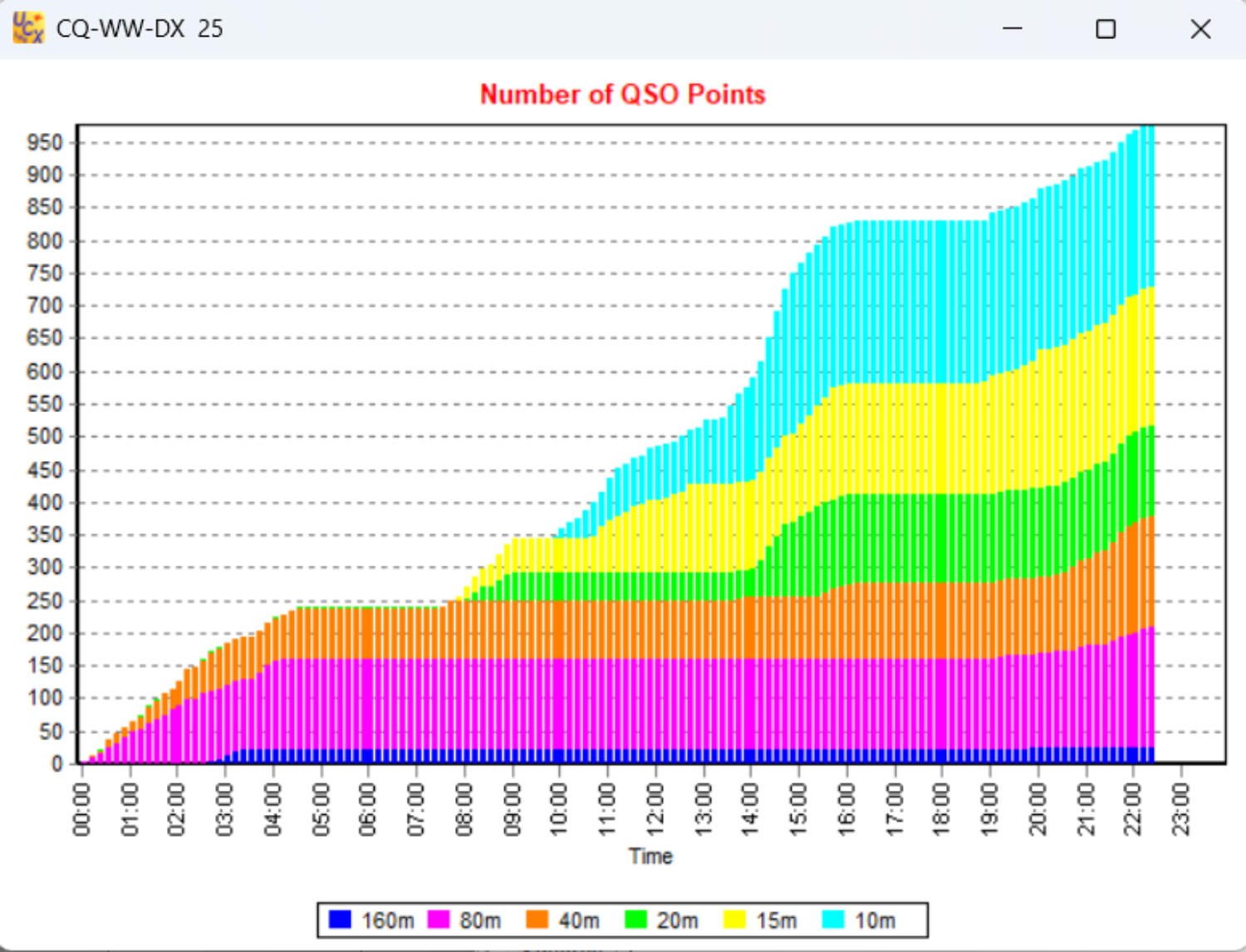This screenshot has height=952, width=1246.
Task: Select the magenta 80m legend swatch
Action: tap(438, 920)
